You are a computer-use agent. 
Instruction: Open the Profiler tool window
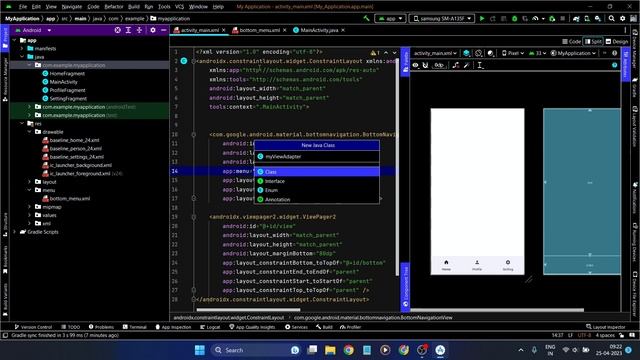pyautogui.click(x=350, y=327)
